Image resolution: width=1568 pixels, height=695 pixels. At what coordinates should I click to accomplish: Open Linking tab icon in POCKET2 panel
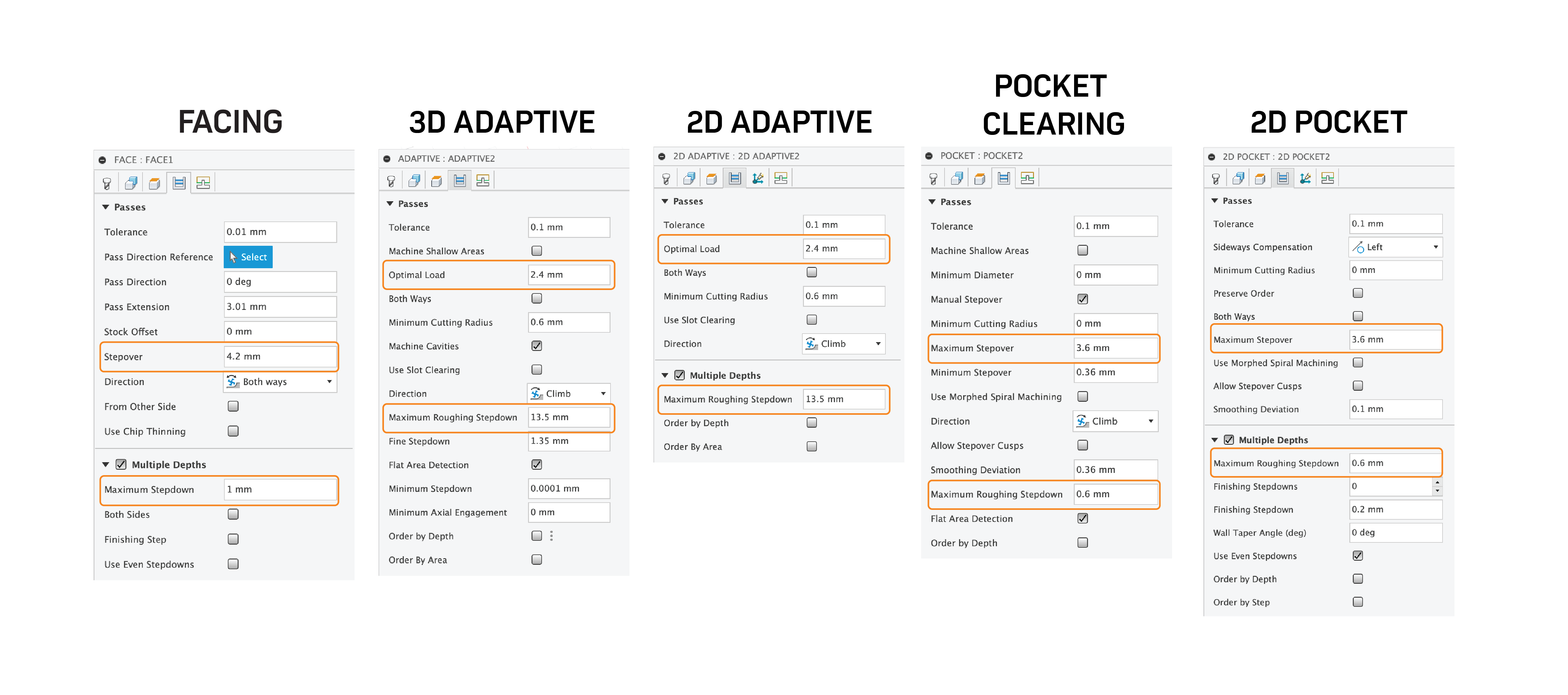point(1027,178)
